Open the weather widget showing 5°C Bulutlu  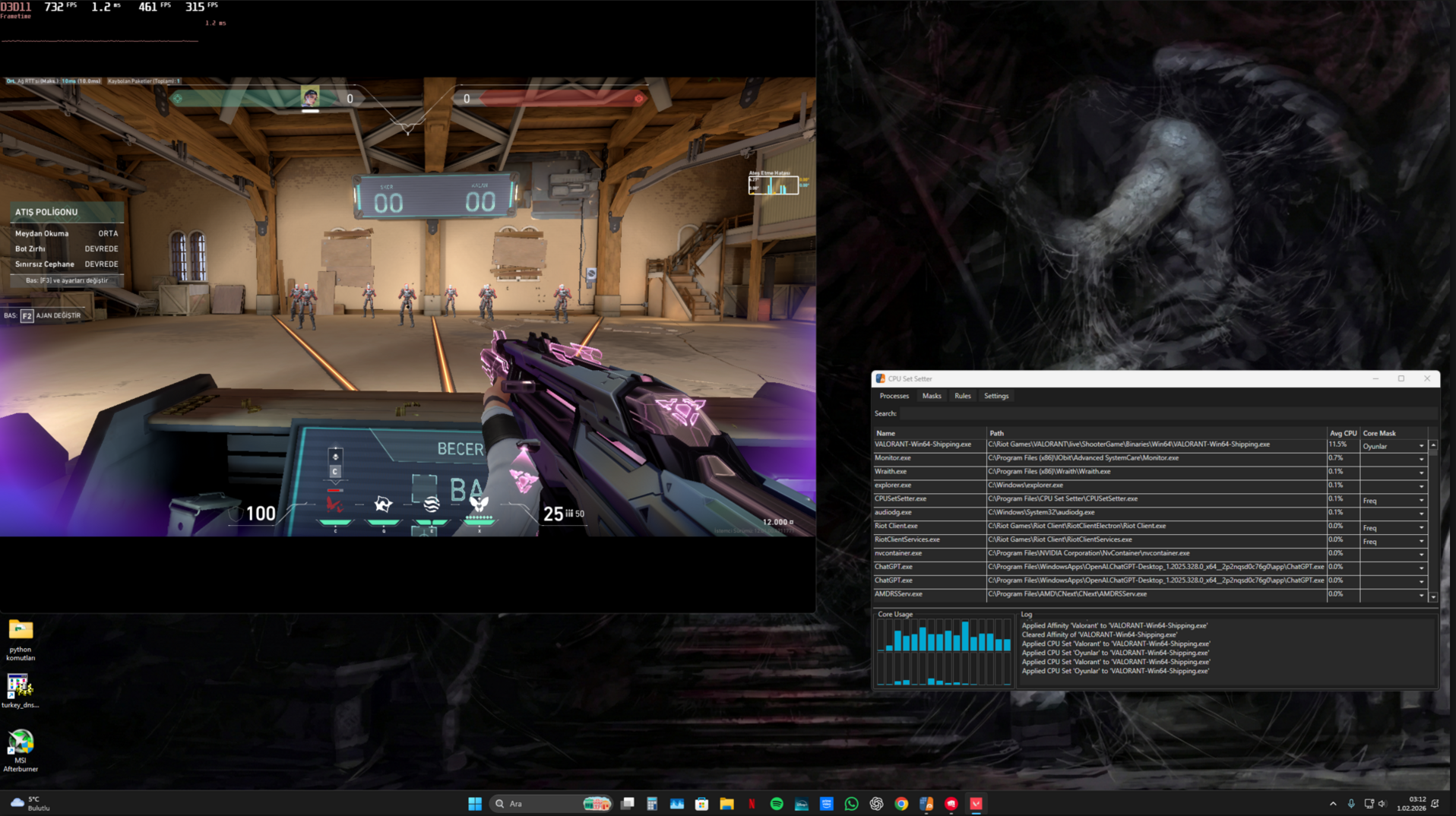(30, 804)
